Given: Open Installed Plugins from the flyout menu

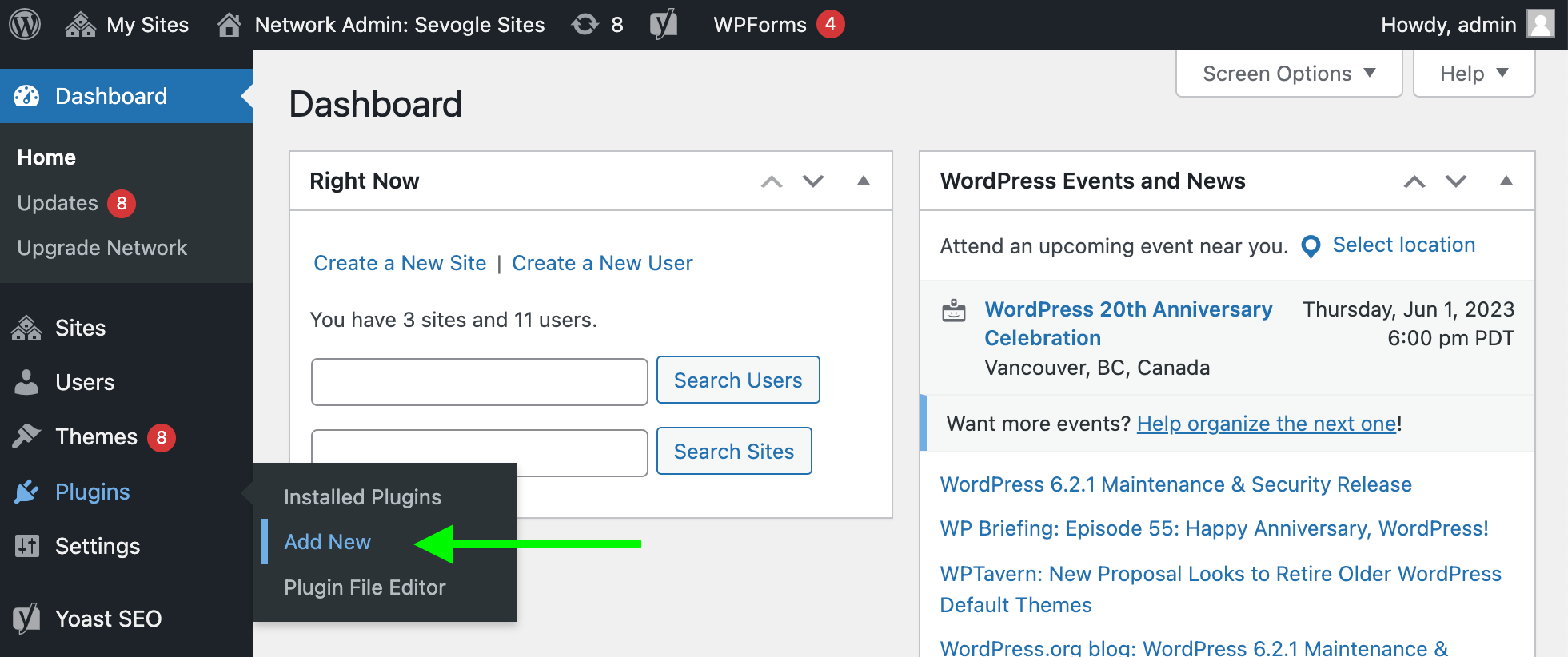Looking at the screenshot, I should (x=362, y=497).
